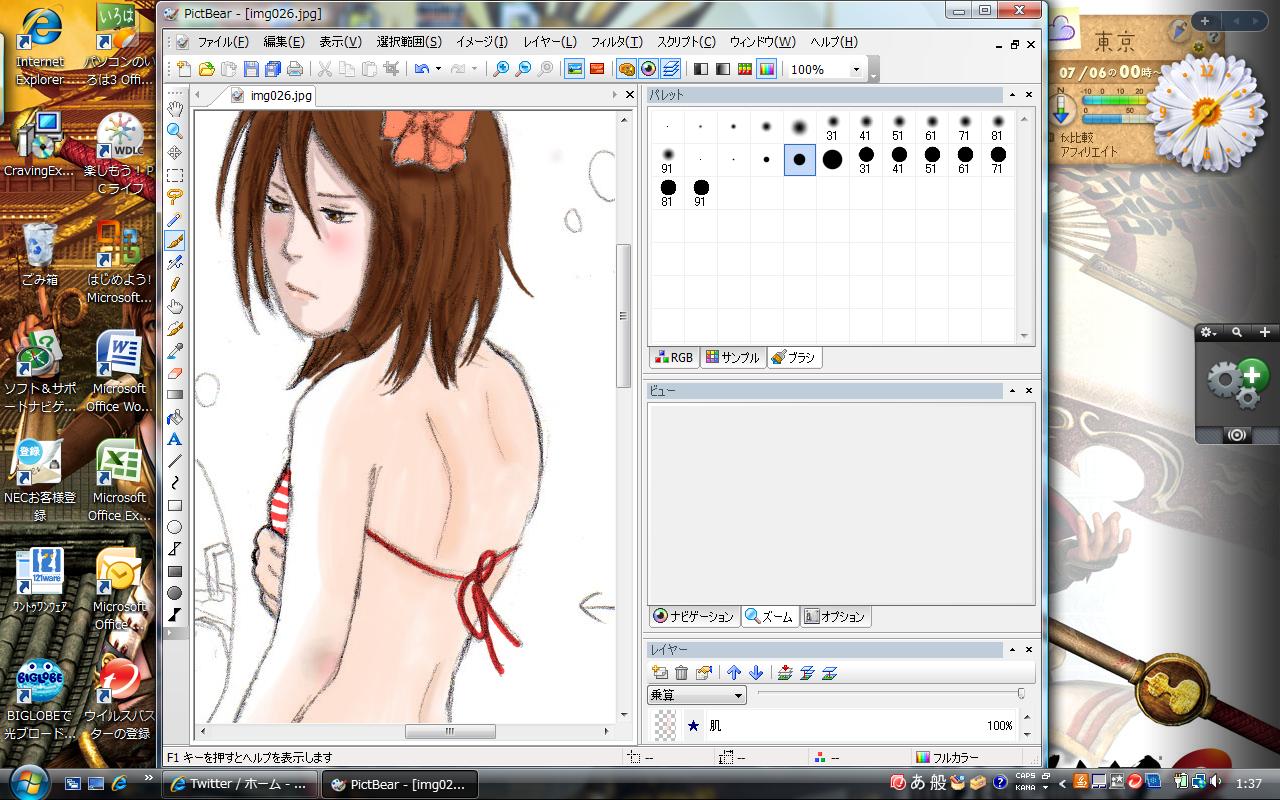Screen dimensions: 1280x800
Task: Delete the layer with trash icon
Action: 682,673
